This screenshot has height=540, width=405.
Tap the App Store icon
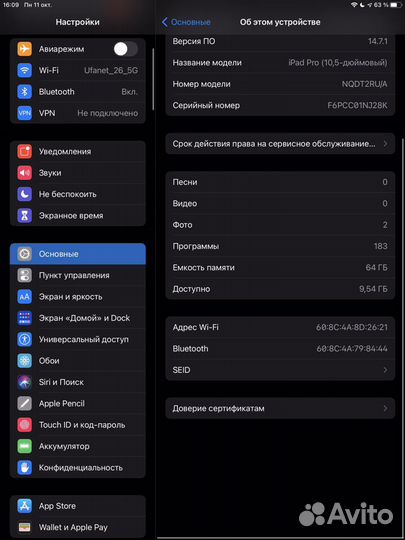[x=24, y=506]
